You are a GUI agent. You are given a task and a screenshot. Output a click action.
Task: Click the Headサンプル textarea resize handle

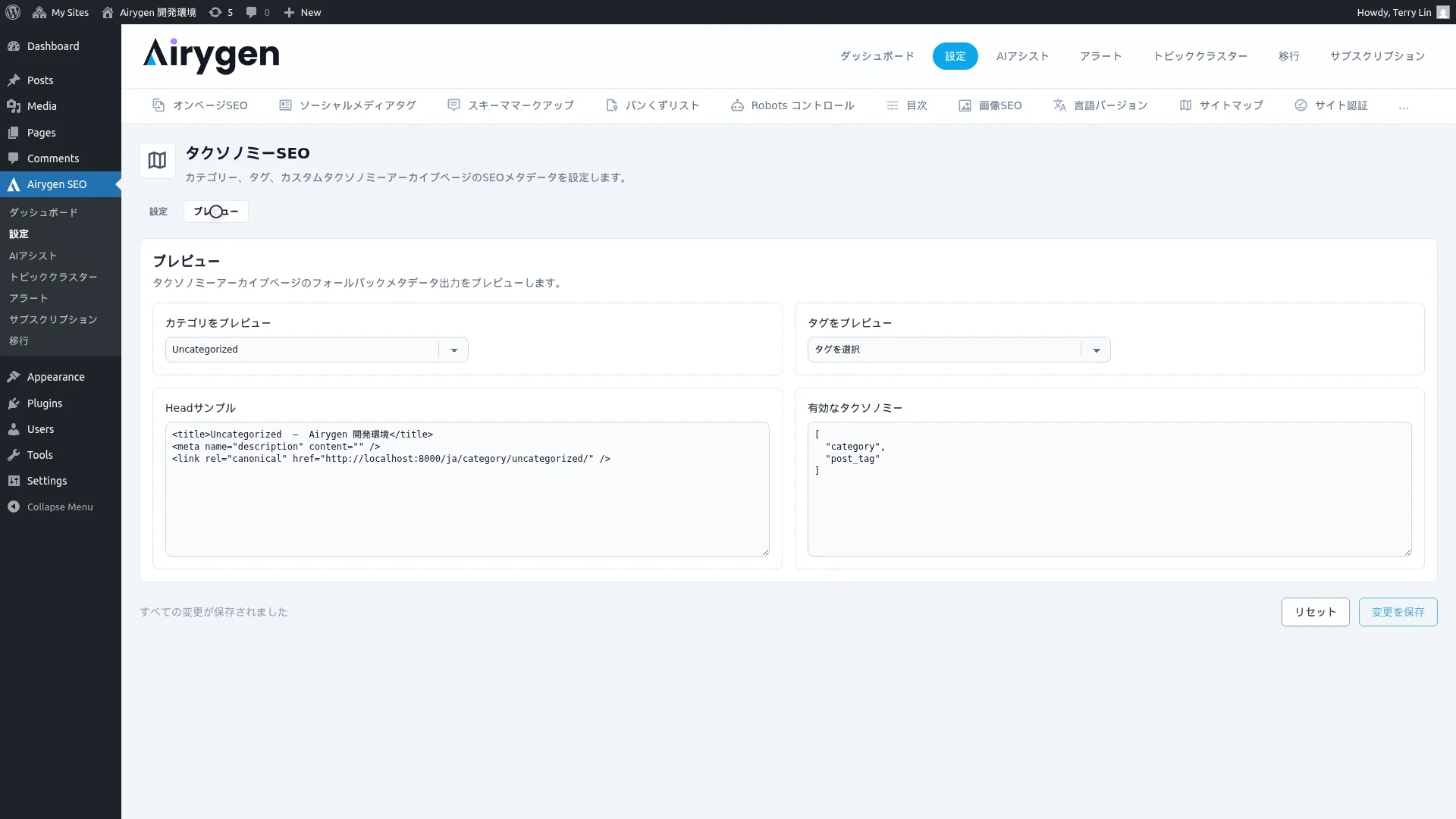(x=765, y=552)
